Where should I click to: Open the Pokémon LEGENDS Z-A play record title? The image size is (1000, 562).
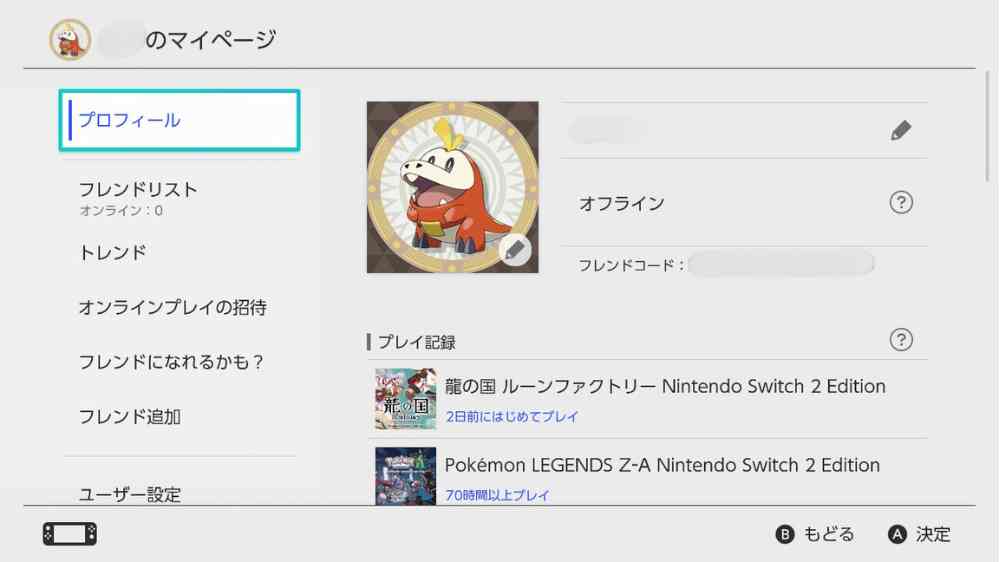point(662,465)
